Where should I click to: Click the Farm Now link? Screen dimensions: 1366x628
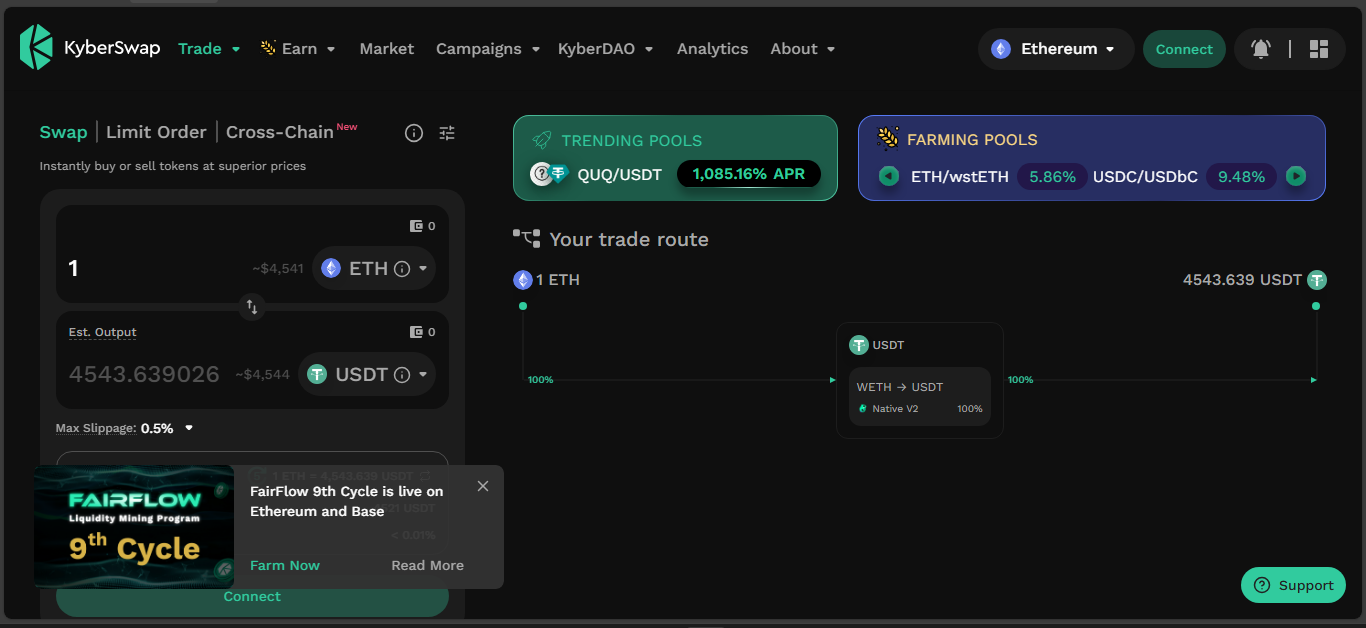[285, 565]
